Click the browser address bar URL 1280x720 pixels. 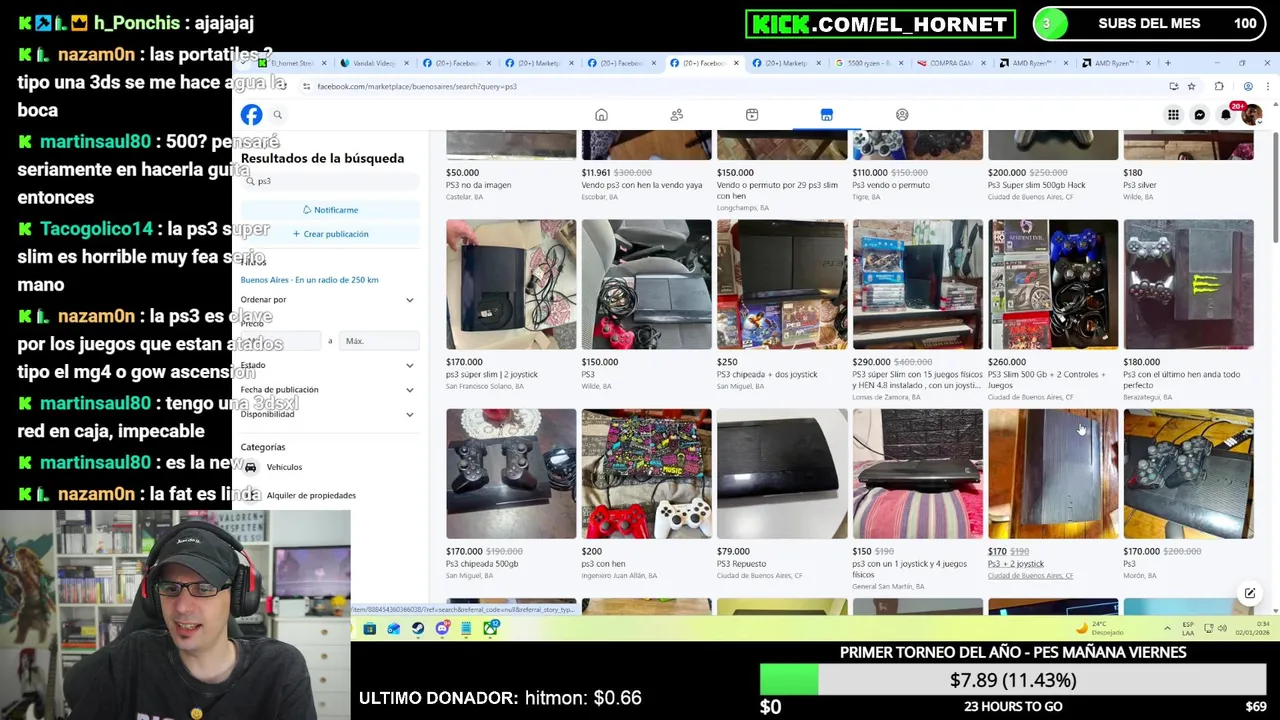[417, 86]
